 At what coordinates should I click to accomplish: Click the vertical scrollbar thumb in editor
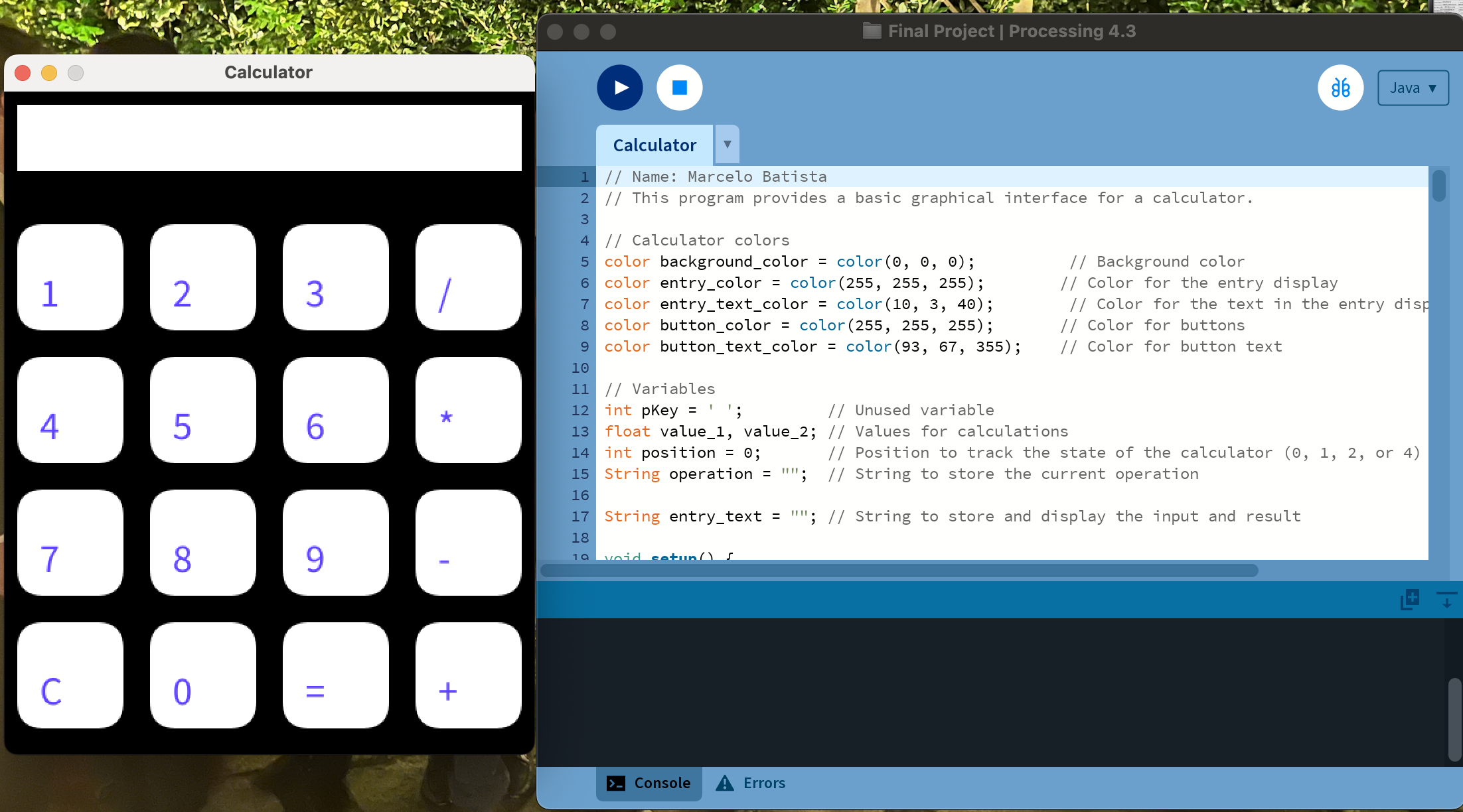point(1438,186)
